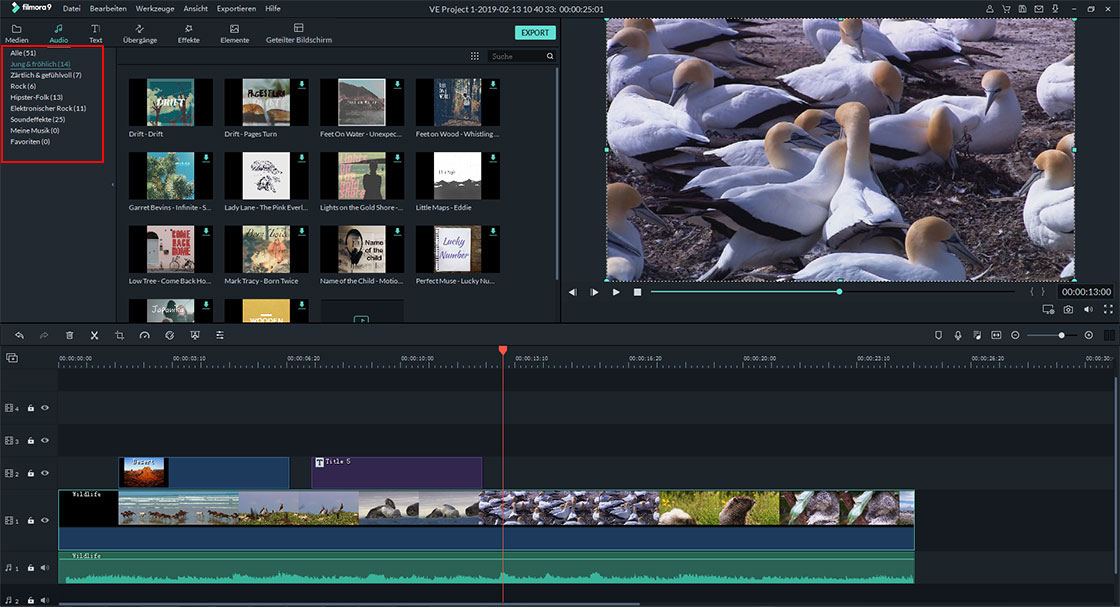Split the clip with the scissors icon
This screenshot has height=607, width=1120.
[94, 335]
